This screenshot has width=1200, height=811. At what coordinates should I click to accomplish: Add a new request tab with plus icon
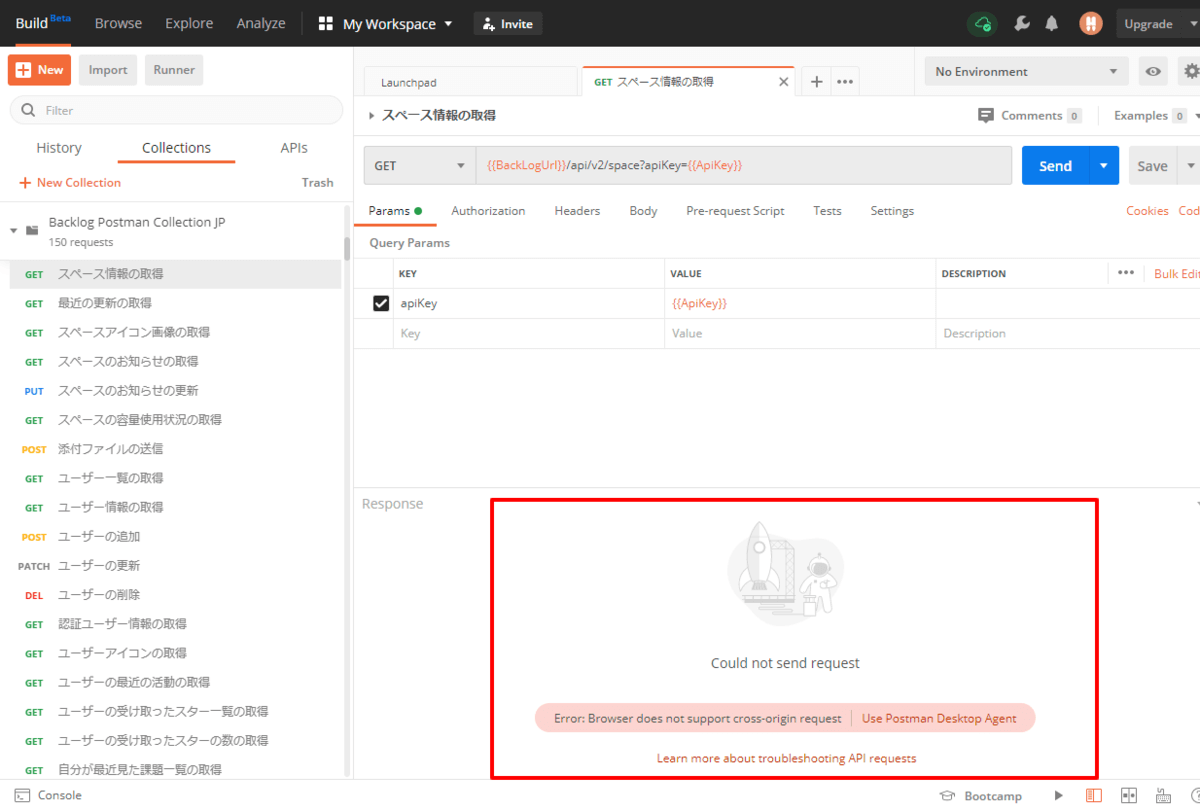pyautogui.click(x=816, y=82)
